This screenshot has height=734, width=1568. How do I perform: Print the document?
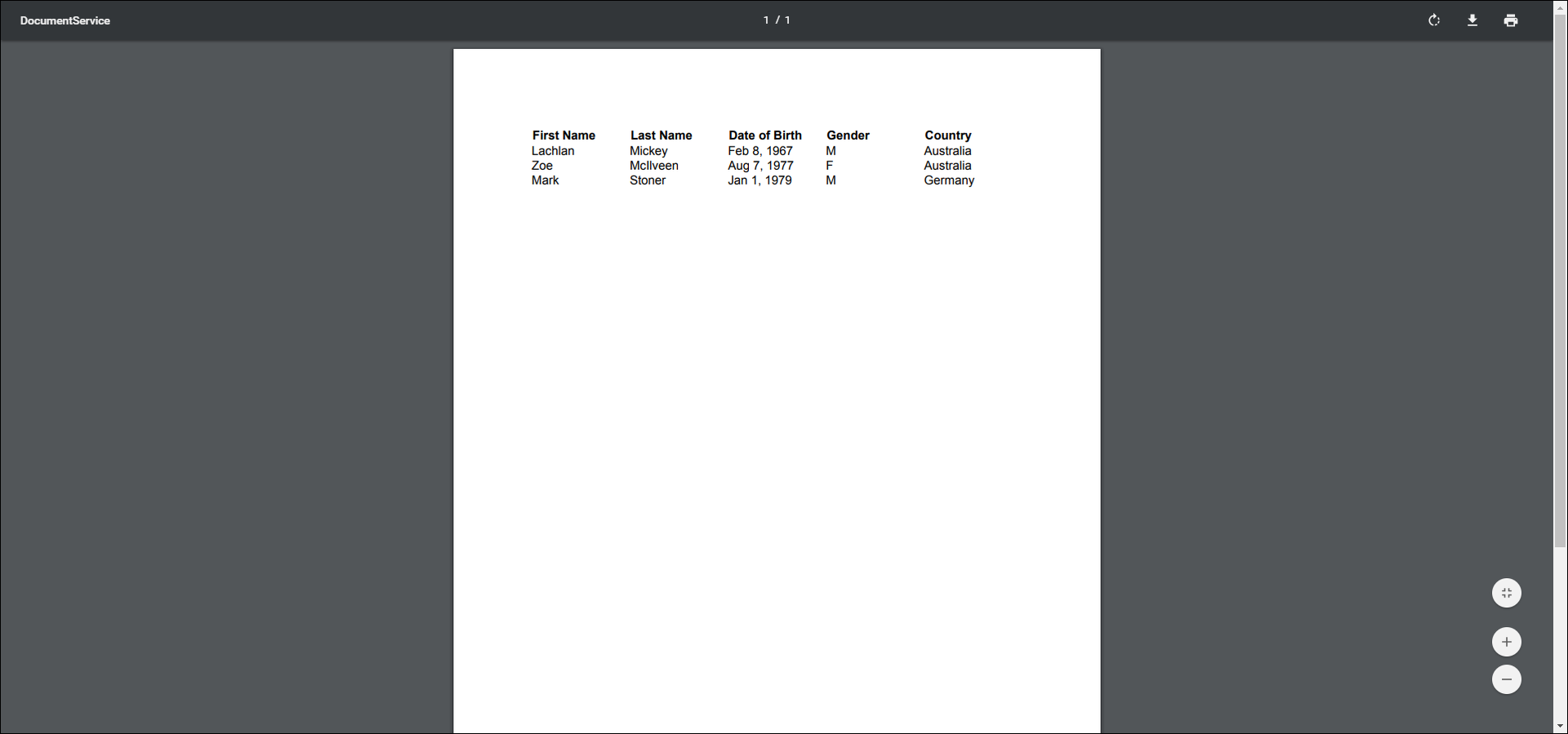(1511, 20)
